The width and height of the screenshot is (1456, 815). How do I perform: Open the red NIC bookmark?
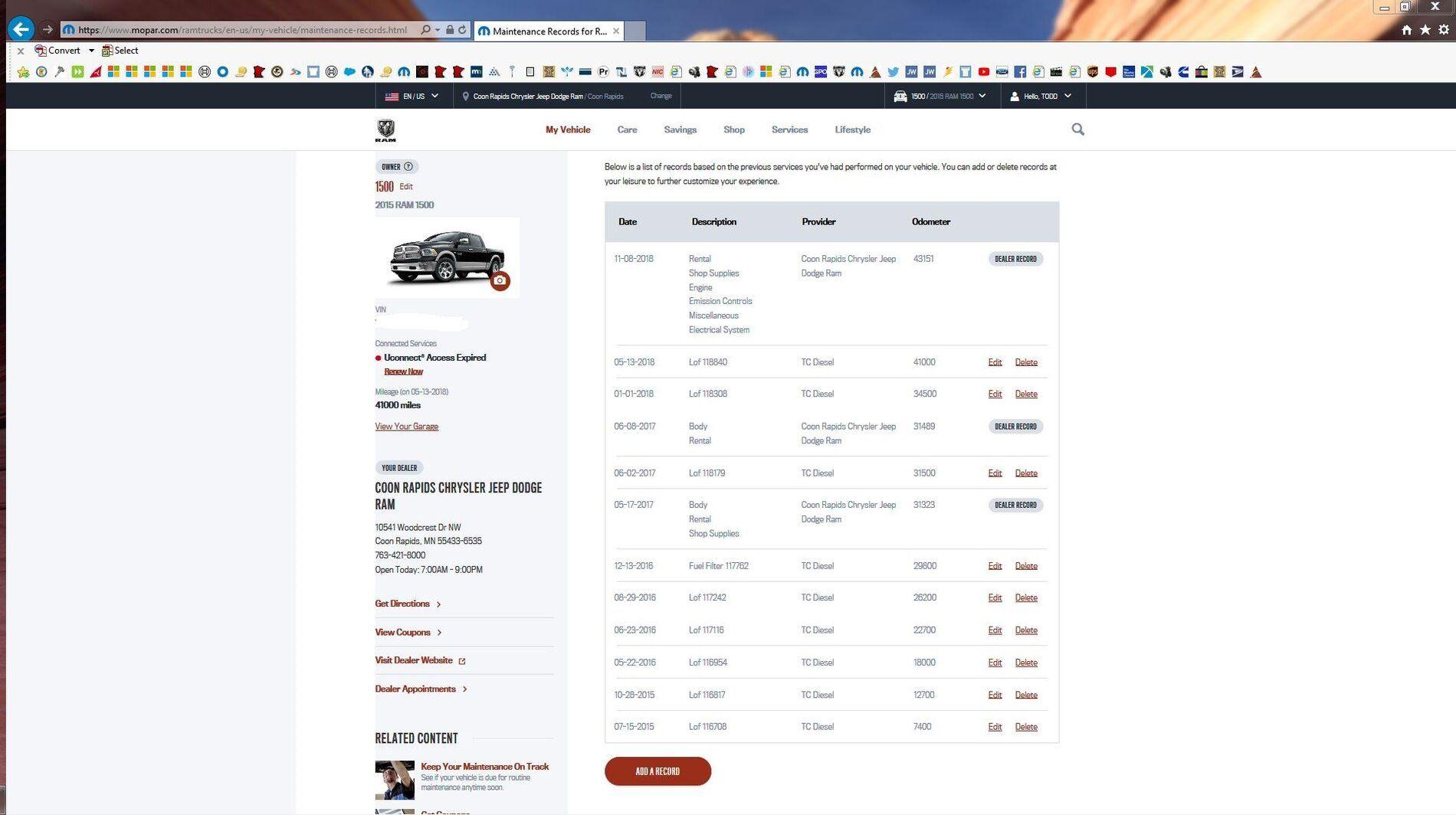(x=657, y=72)
